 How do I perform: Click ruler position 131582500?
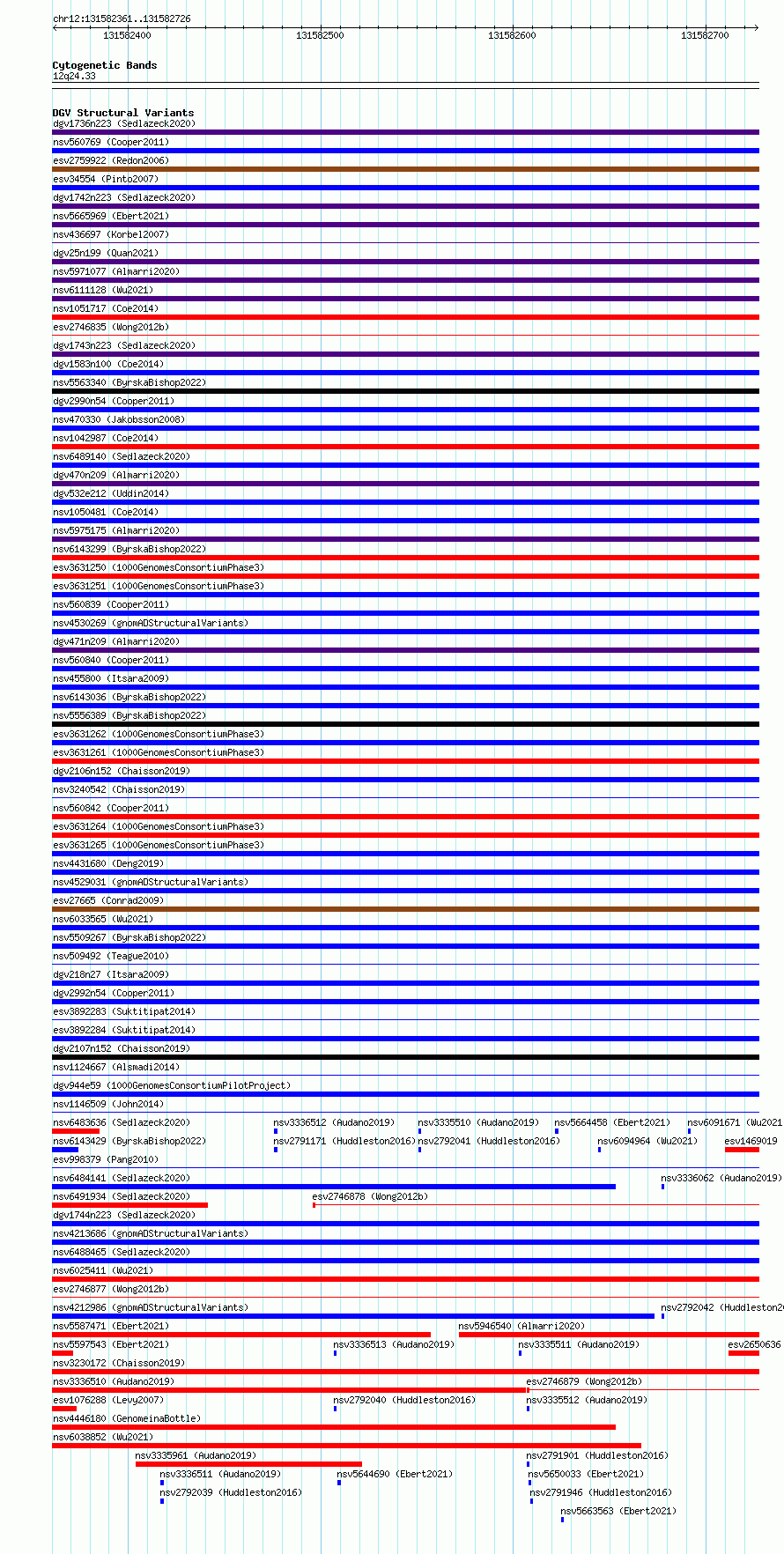point(320,35)
